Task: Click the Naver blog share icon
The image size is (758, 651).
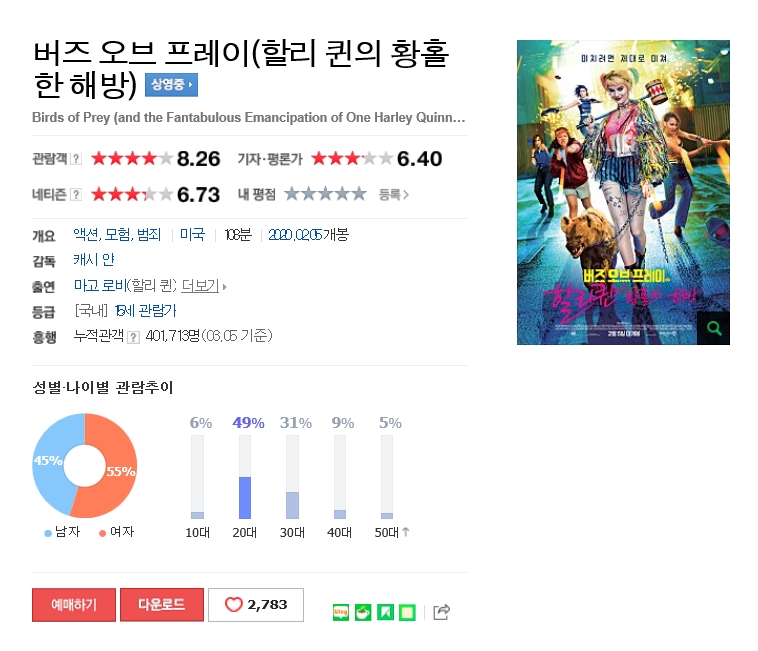Action: [x=341, y=612]
